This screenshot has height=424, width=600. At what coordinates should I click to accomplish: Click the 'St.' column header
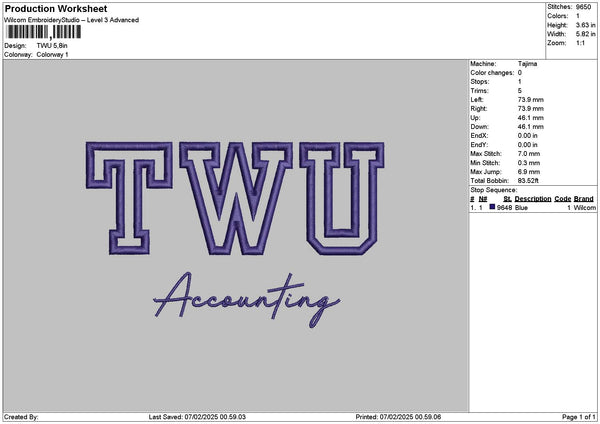tap(507, 199)
